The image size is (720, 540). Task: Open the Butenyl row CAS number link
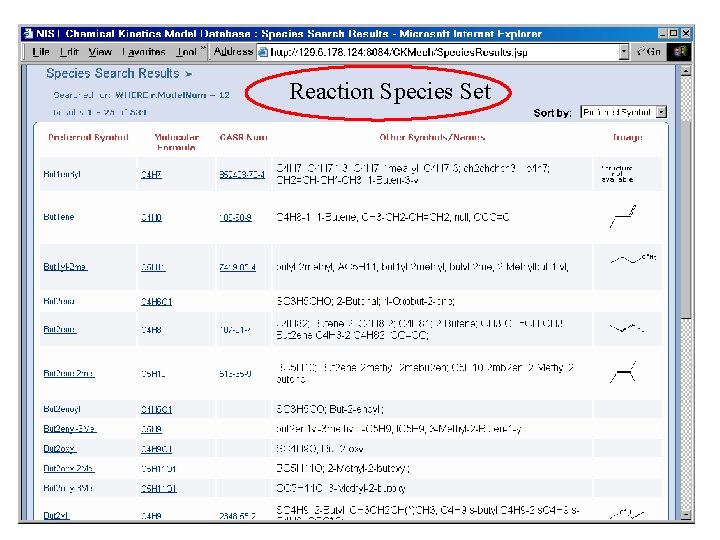(x=242, y=174)
